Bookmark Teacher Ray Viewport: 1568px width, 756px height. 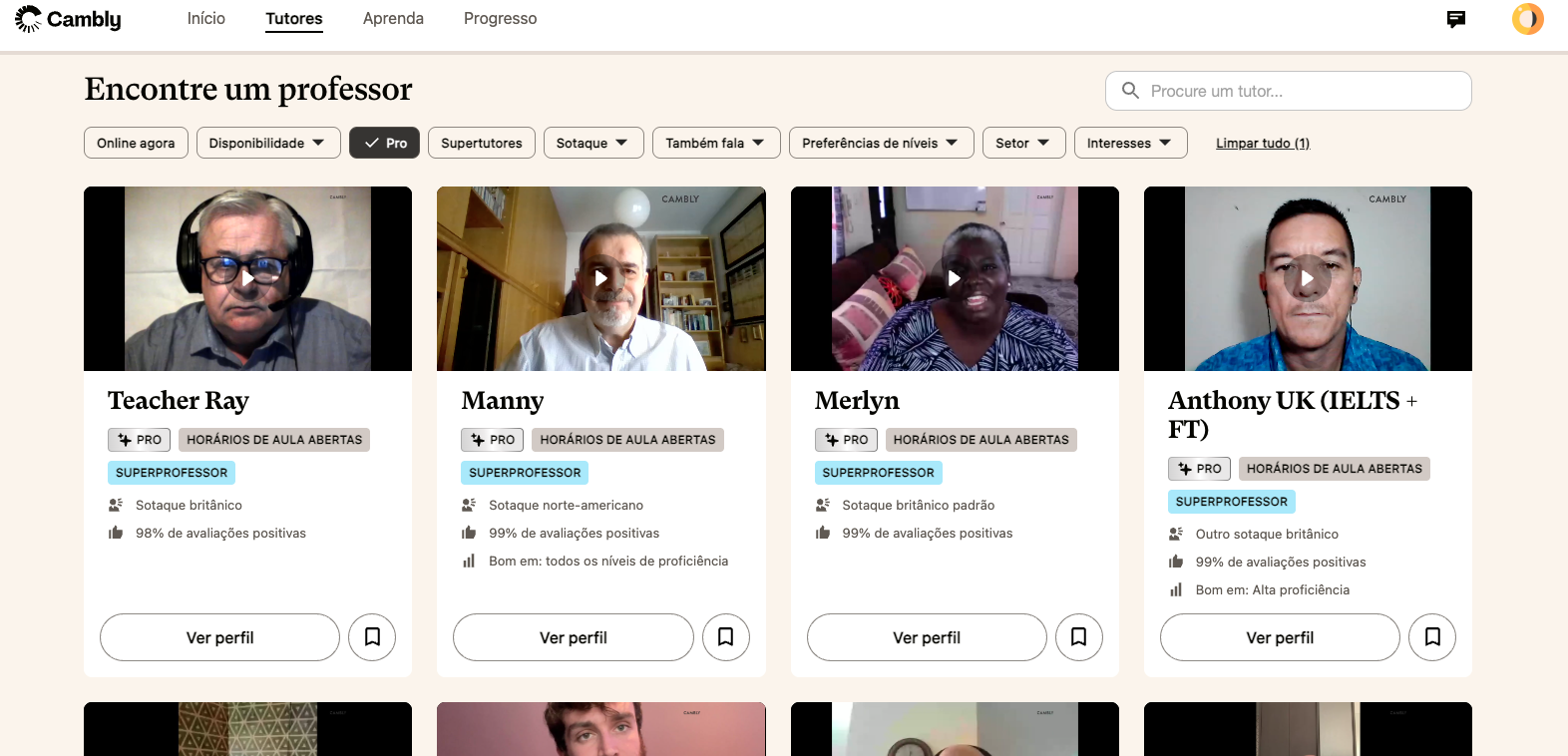[372, 637]
